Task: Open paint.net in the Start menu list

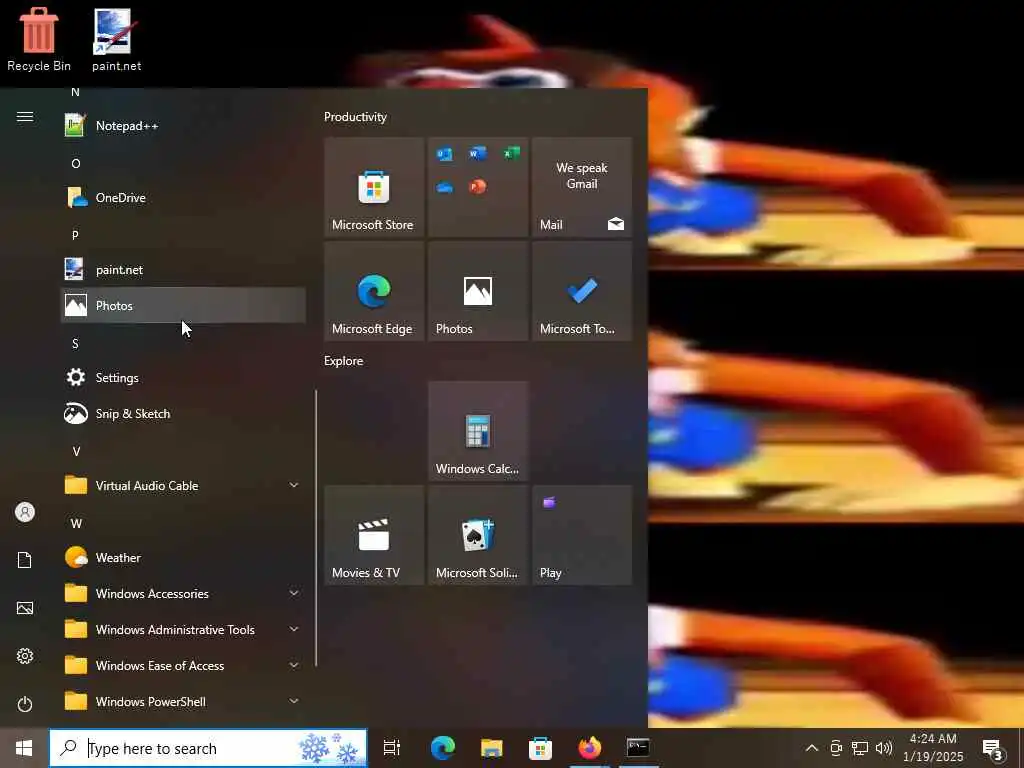Action: tap(183, 269)
